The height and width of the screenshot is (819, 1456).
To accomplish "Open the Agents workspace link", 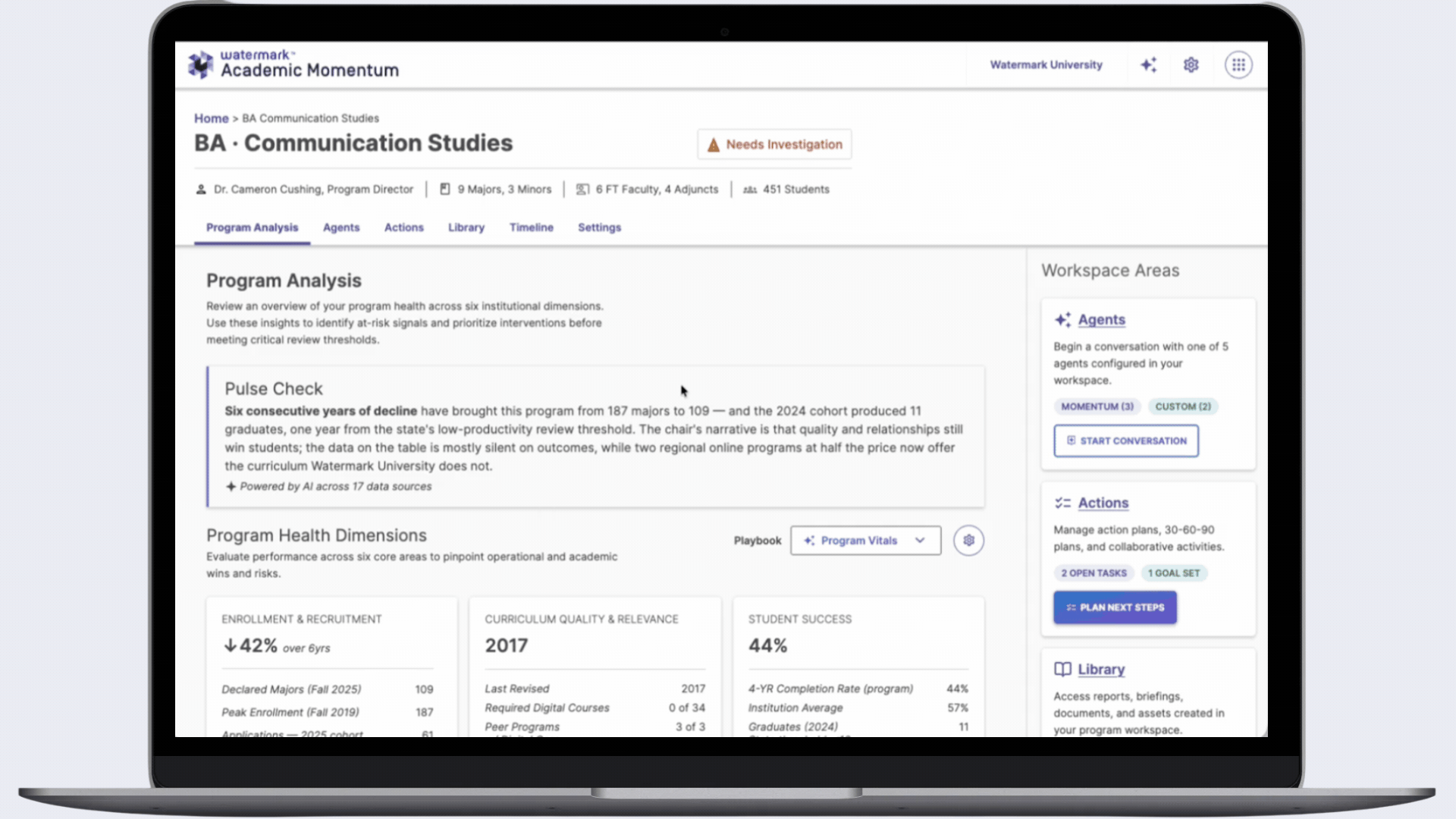I will click(1101, 320).
